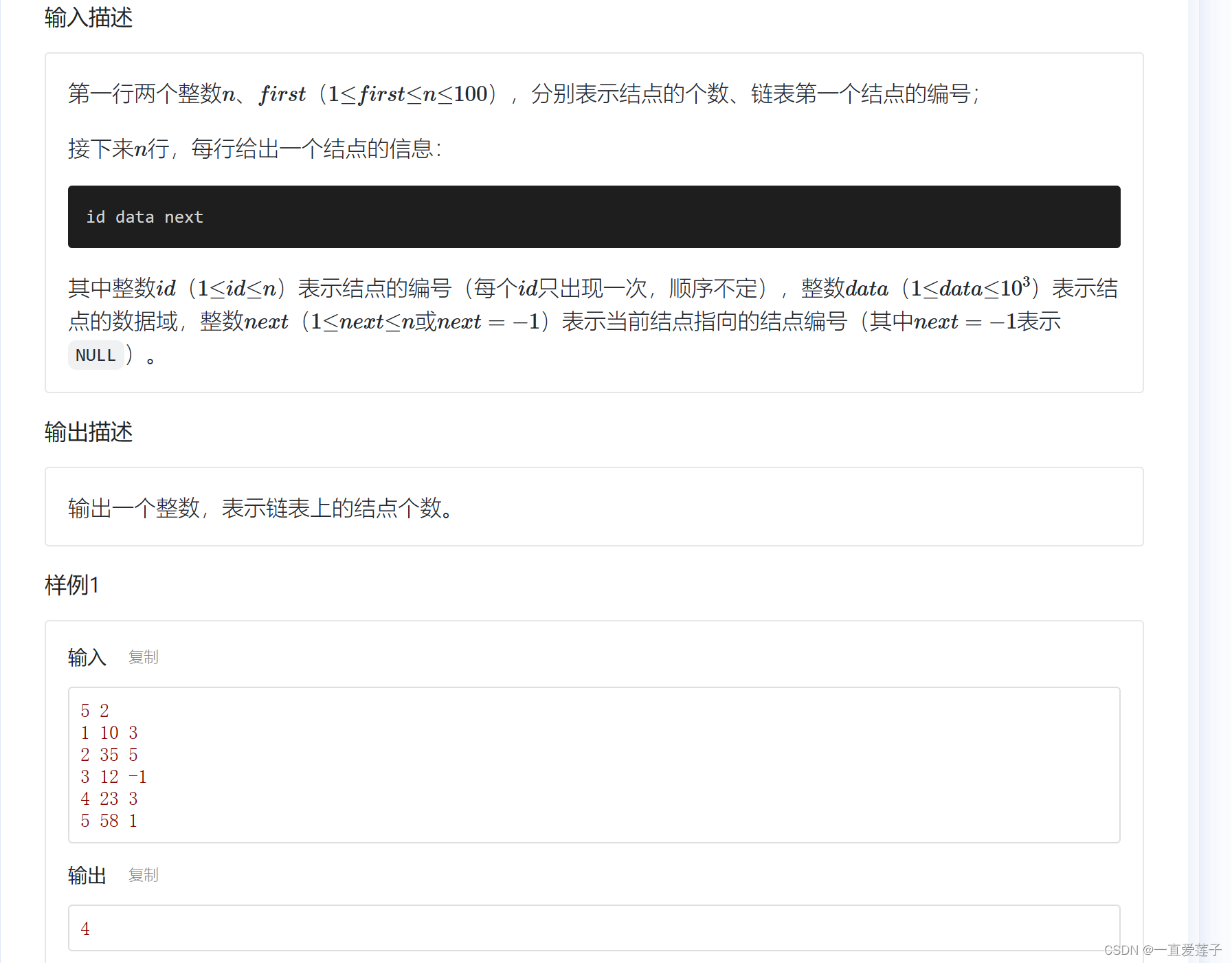Screen dimensions: 1232x963
Task: Select the 'id data next' code block
Action: 594,217
